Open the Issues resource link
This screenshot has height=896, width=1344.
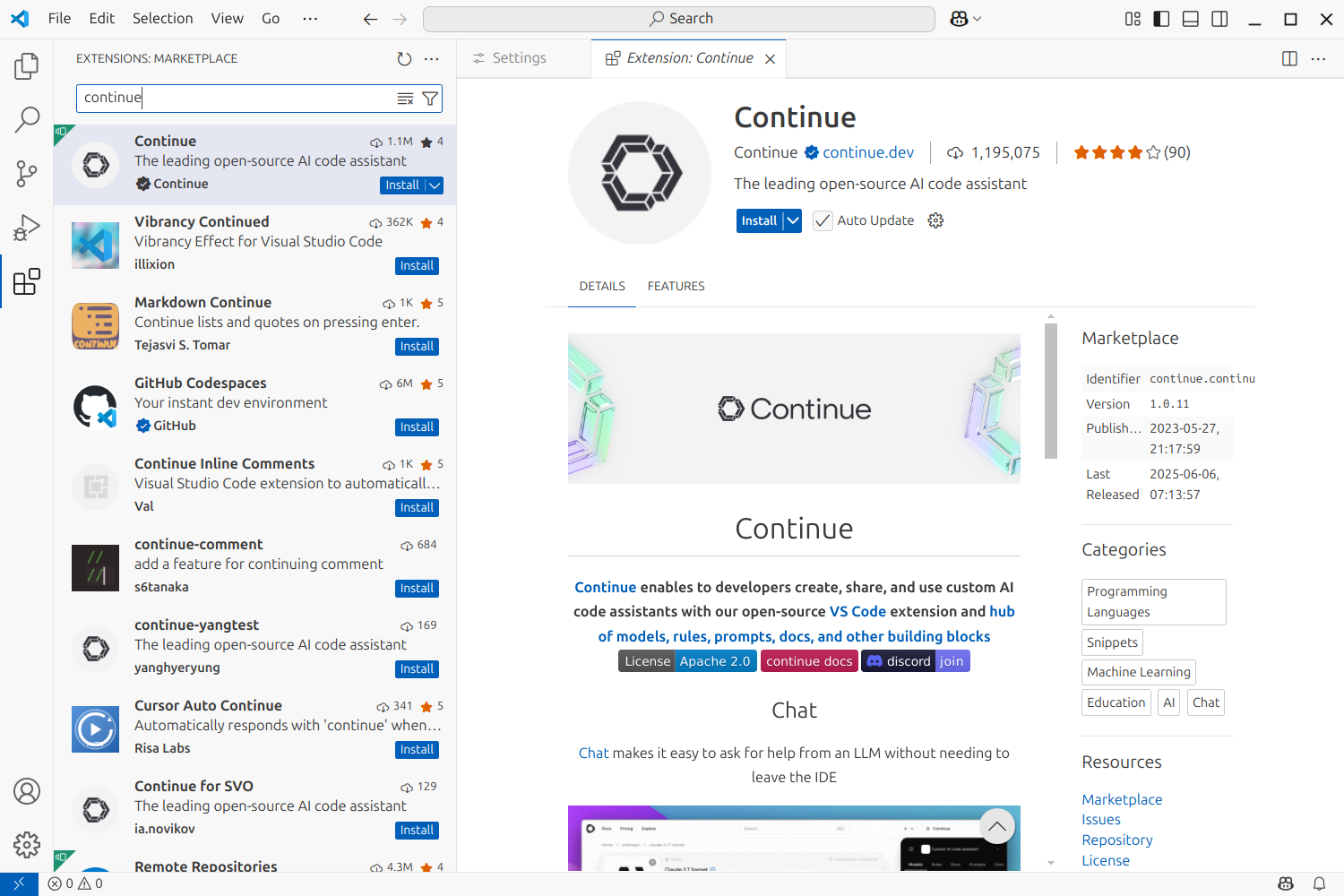pyautogui.click(x=1101, y=820)
